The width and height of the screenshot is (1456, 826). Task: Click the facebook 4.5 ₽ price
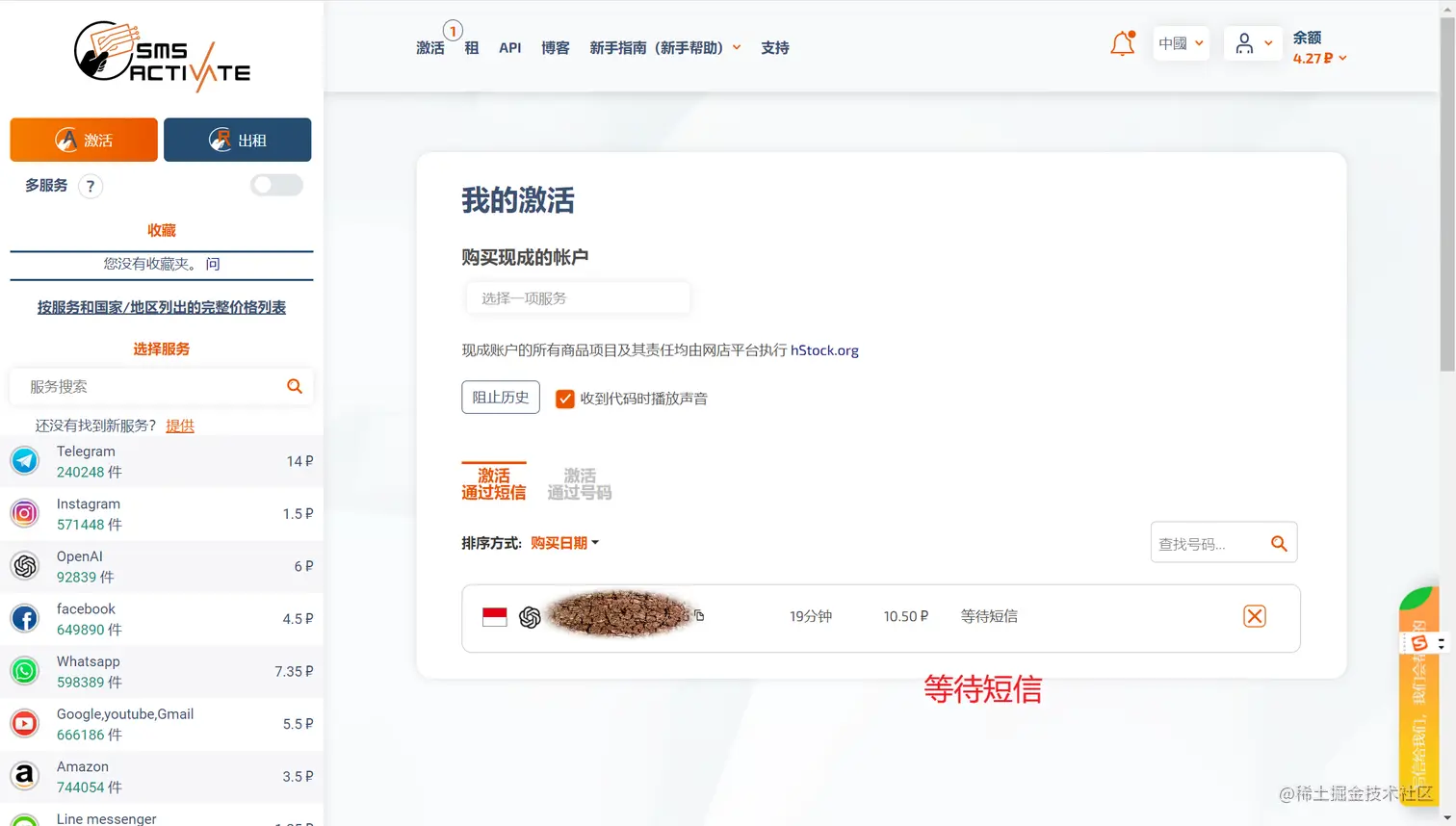(x=298, y=619)
